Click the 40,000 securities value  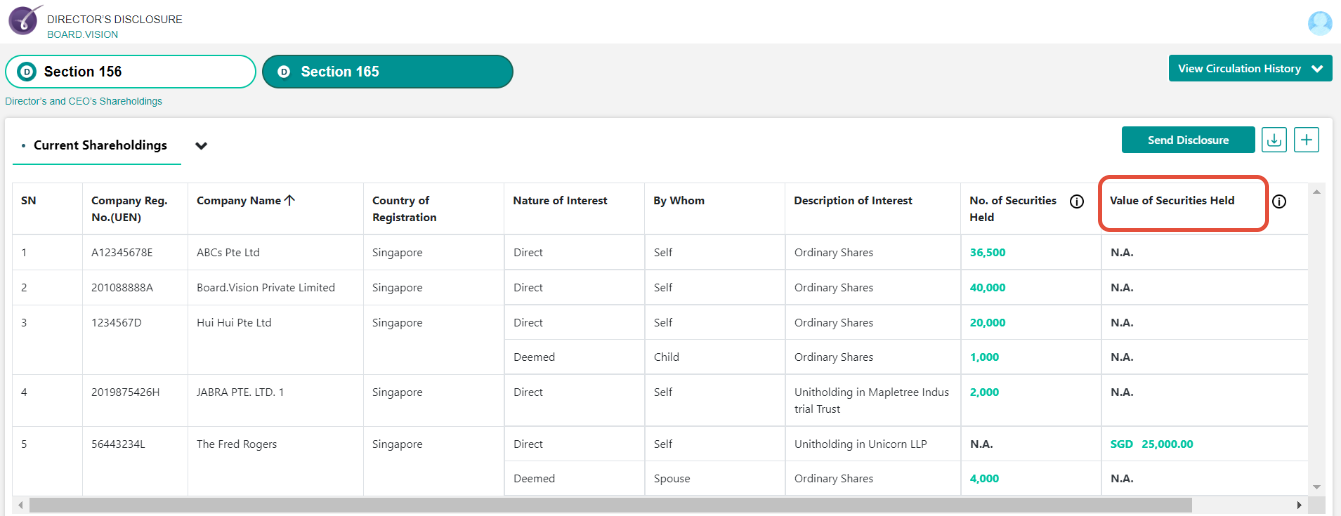pyautogui.click(x=988, y=288)
